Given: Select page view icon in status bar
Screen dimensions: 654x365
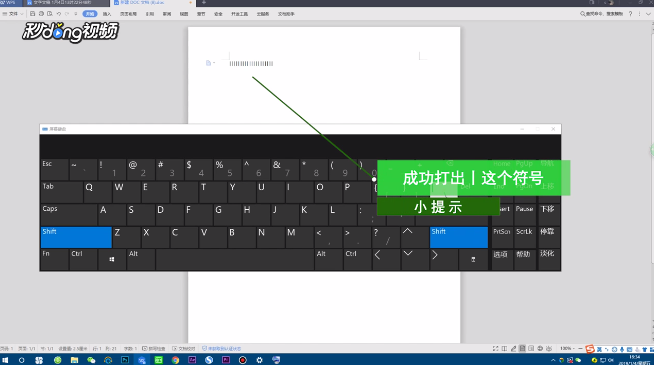Looking at the screenshot, I should (522, 348).
